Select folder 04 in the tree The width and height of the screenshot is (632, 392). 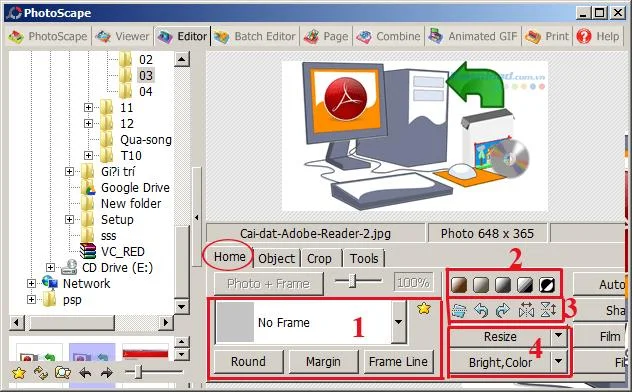146,91
